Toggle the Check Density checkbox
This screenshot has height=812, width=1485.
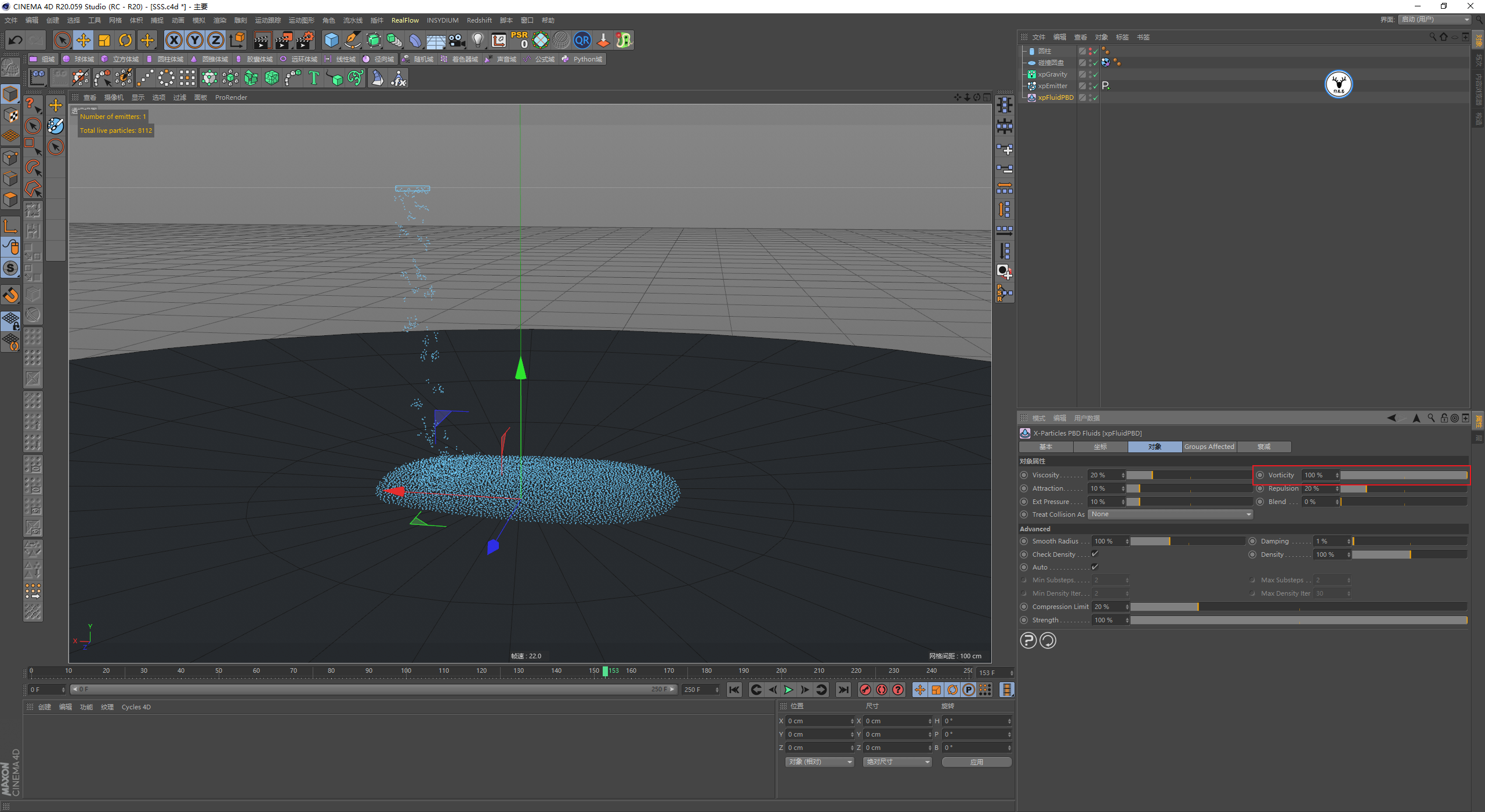pyautogui.click(x=1095, y=554)
